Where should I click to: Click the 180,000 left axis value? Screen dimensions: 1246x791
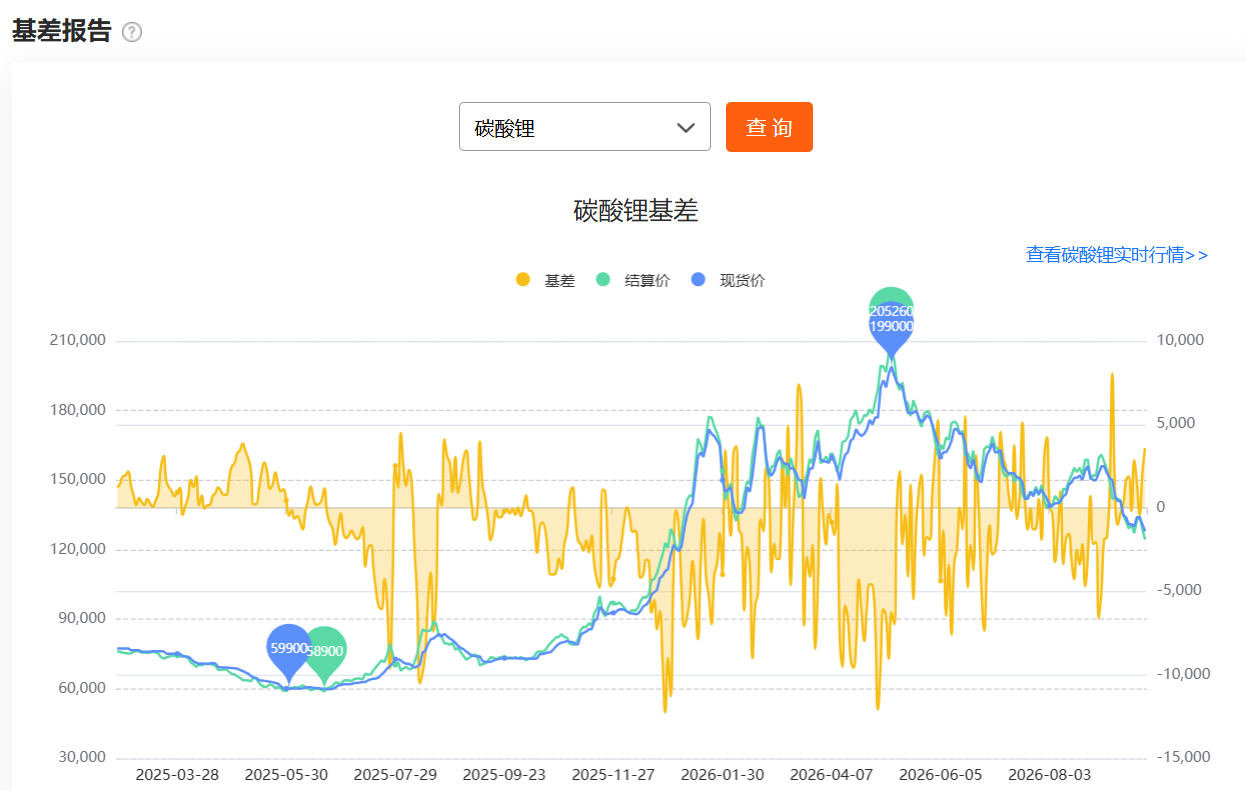coord(77,410)
